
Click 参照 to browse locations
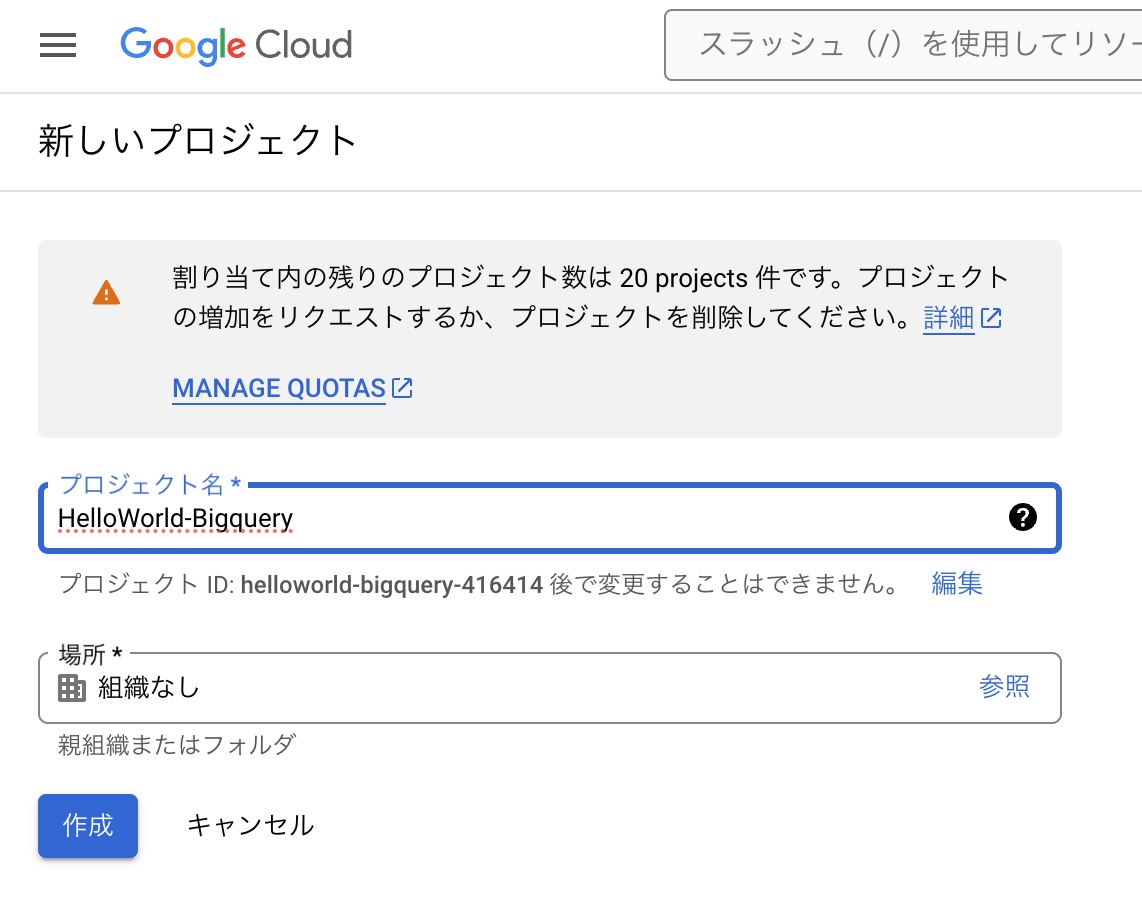click(x=1004, y=687)
